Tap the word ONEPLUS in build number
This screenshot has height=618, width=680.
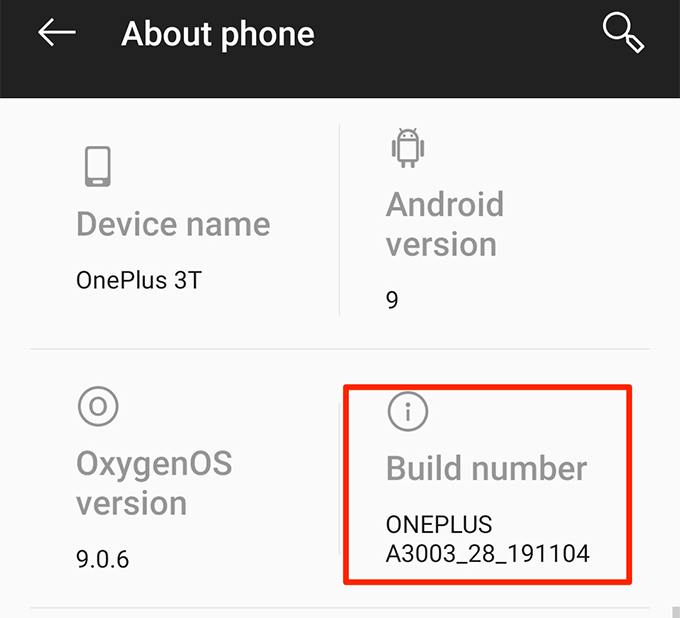tap(439, 524)
